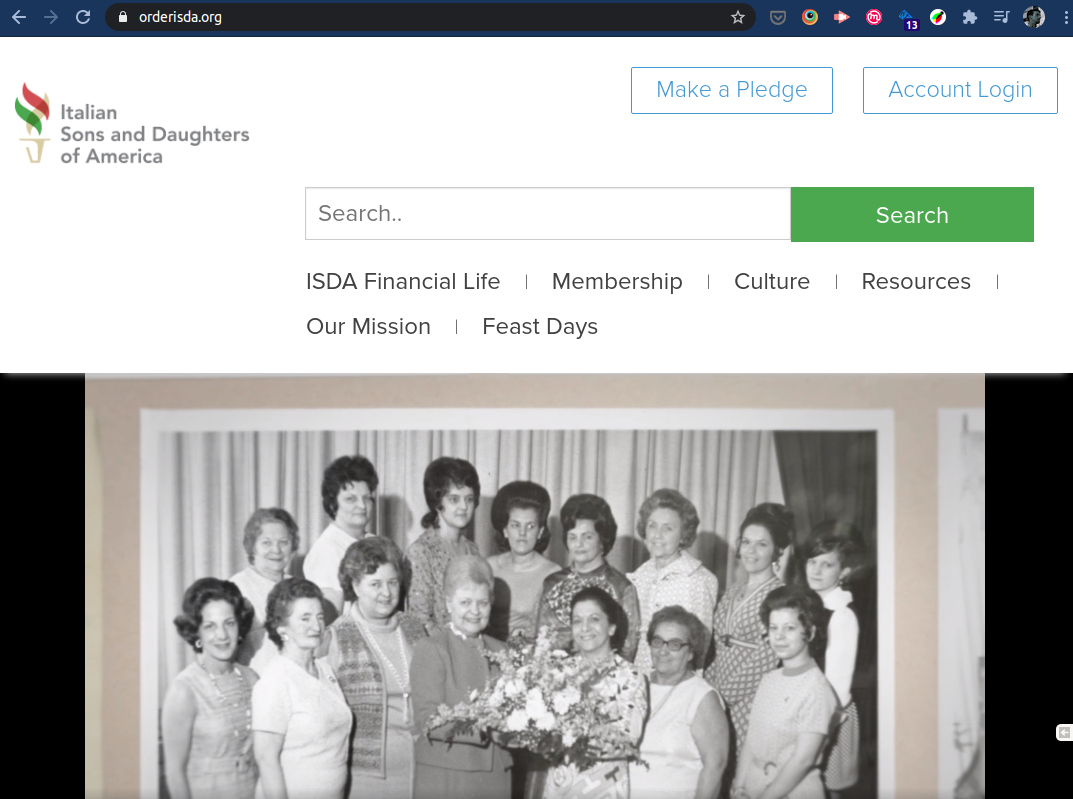Open the Account Login page

(x=960, y=90)
